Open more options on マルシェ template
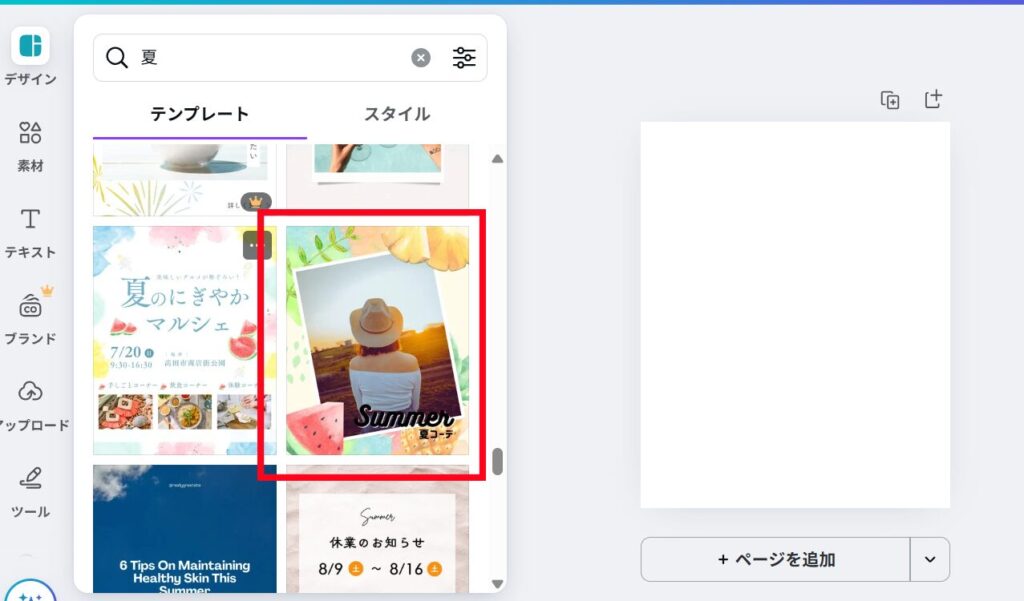The width and height of the screenshot is (1024, 601). 257,246
